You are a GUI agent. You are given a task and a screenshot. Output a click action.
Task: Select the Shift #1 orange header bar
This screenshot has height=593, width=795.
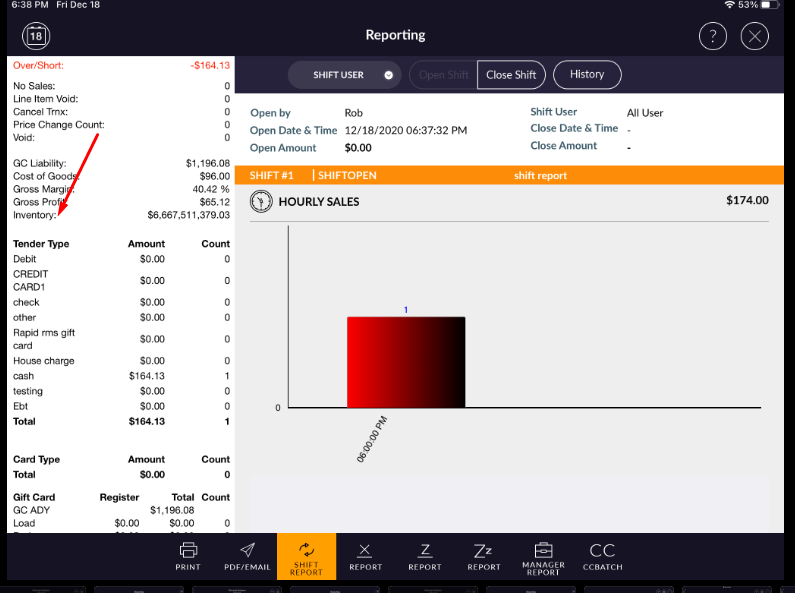click(508, 175)
